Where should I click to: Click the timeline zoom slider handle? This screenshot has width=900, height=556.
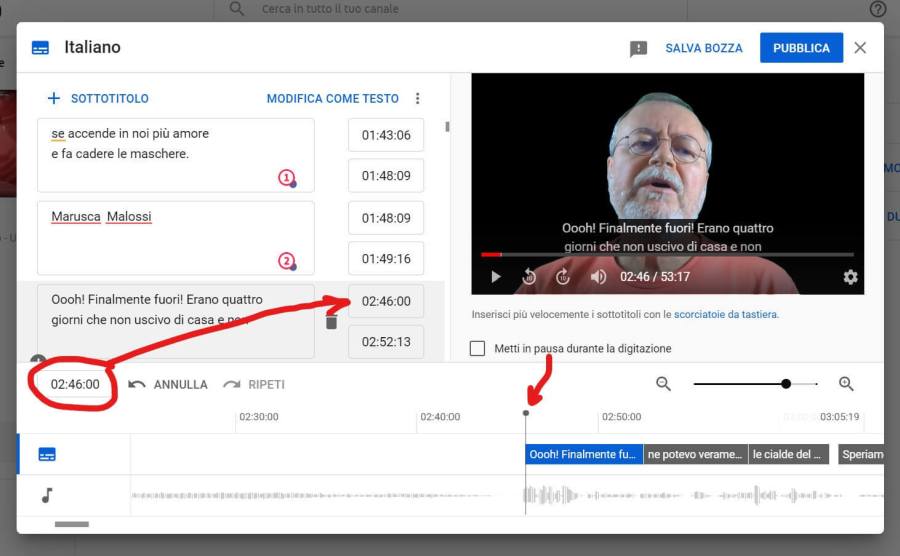click(786, 384)
